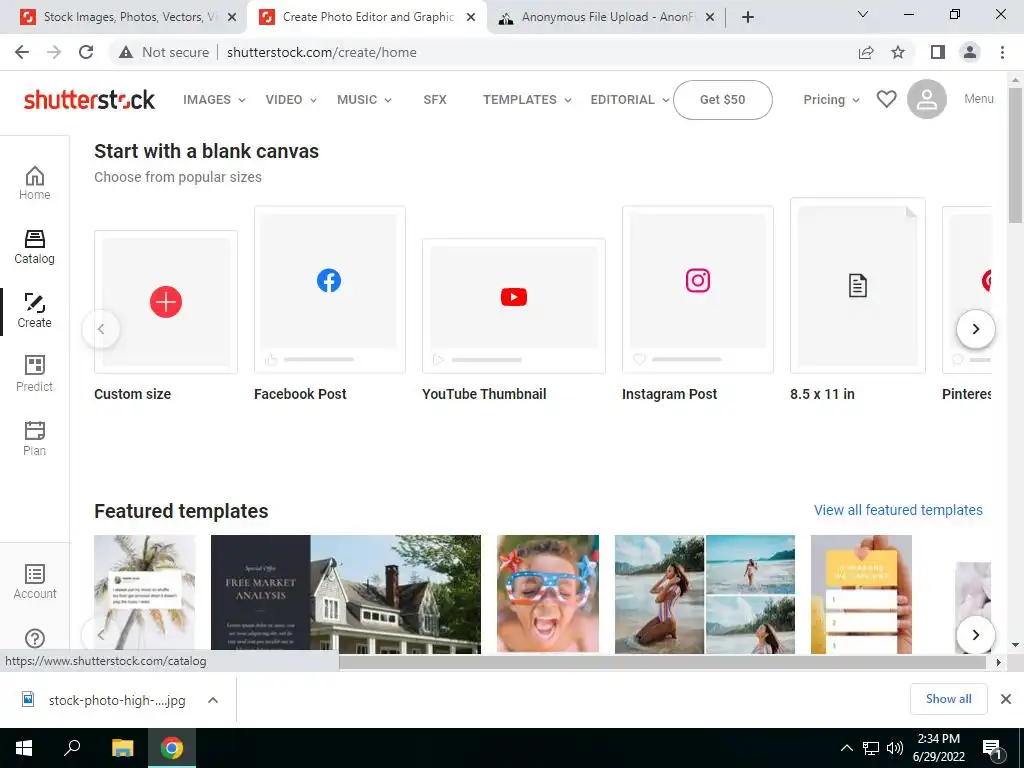The height and width of the screenshot is (768, 1024).
Task: Open File Explorer from taskbar
Action: click(x=122, y=748)
